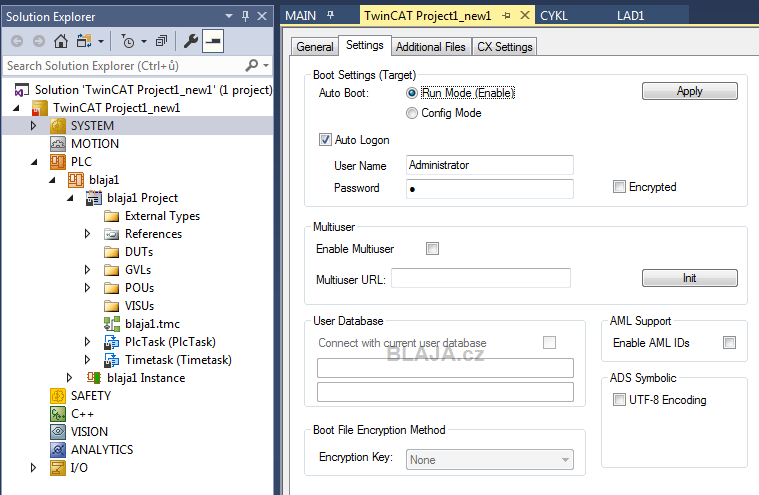Screen dimensions: 759x495
Task: Tick the Enable Multiuser checkbox
Action: pos(432,249)
